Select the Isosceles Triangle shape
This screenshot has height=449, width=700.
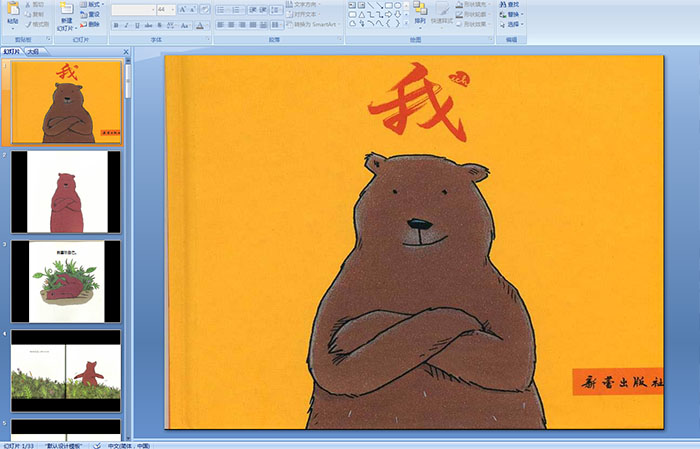tap(361, 14)
